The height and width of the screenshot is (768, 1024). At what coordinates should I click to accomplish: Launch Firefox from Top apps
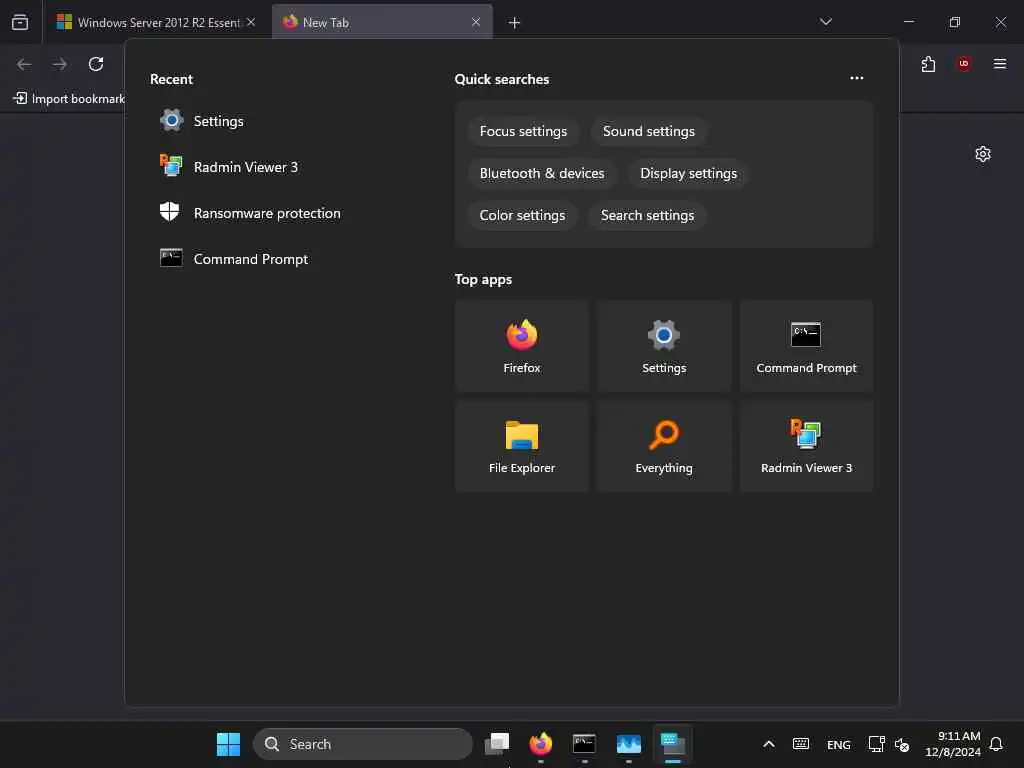[x=522, y=346]
